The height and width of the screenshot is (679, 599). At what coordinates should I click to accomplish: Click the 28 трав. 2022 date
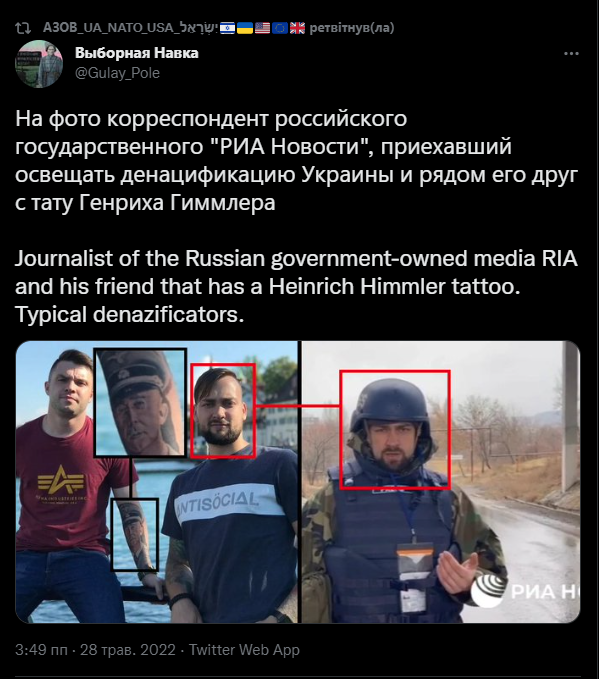[128, 650]
